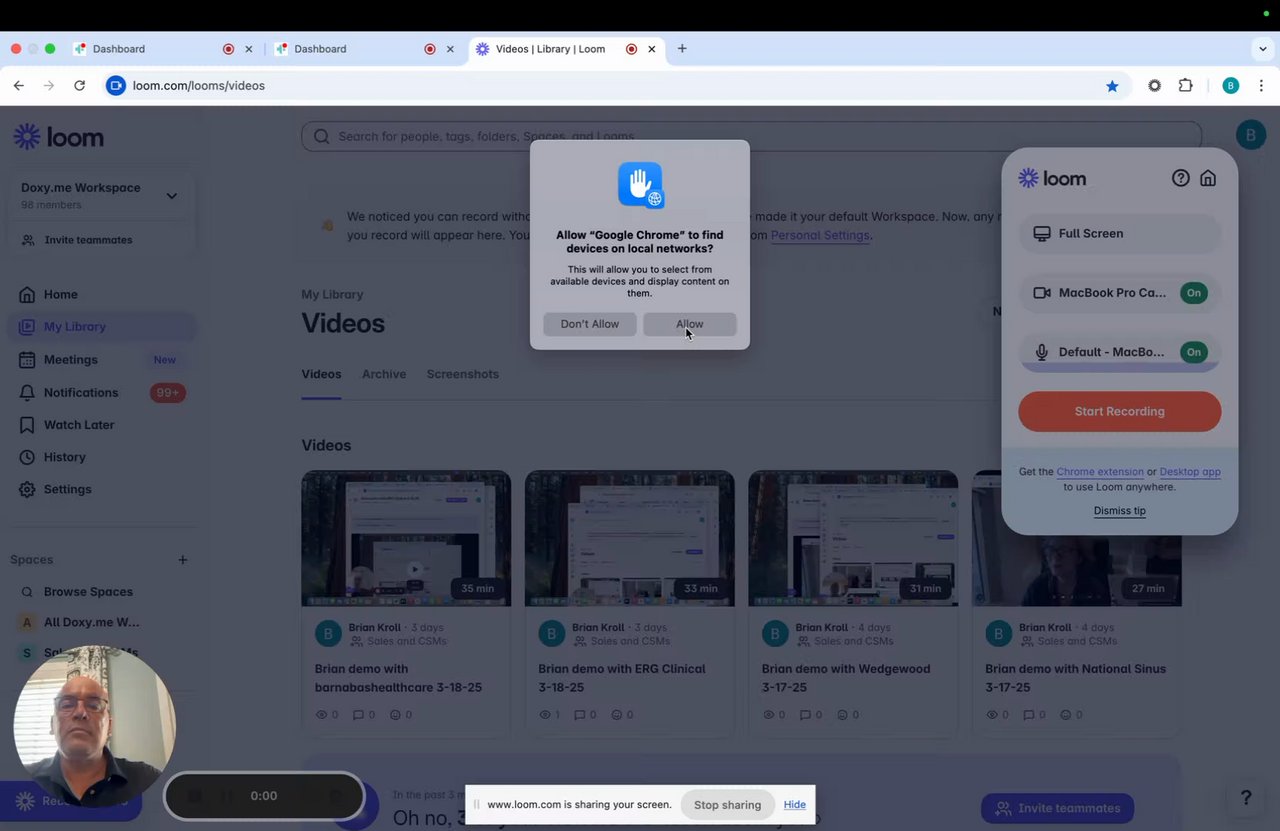The height and width of the screenshot is (831, 1280).
Task: Click the Brian Kroll avatar on National Sinus card
Action: (x=999, y=634)
